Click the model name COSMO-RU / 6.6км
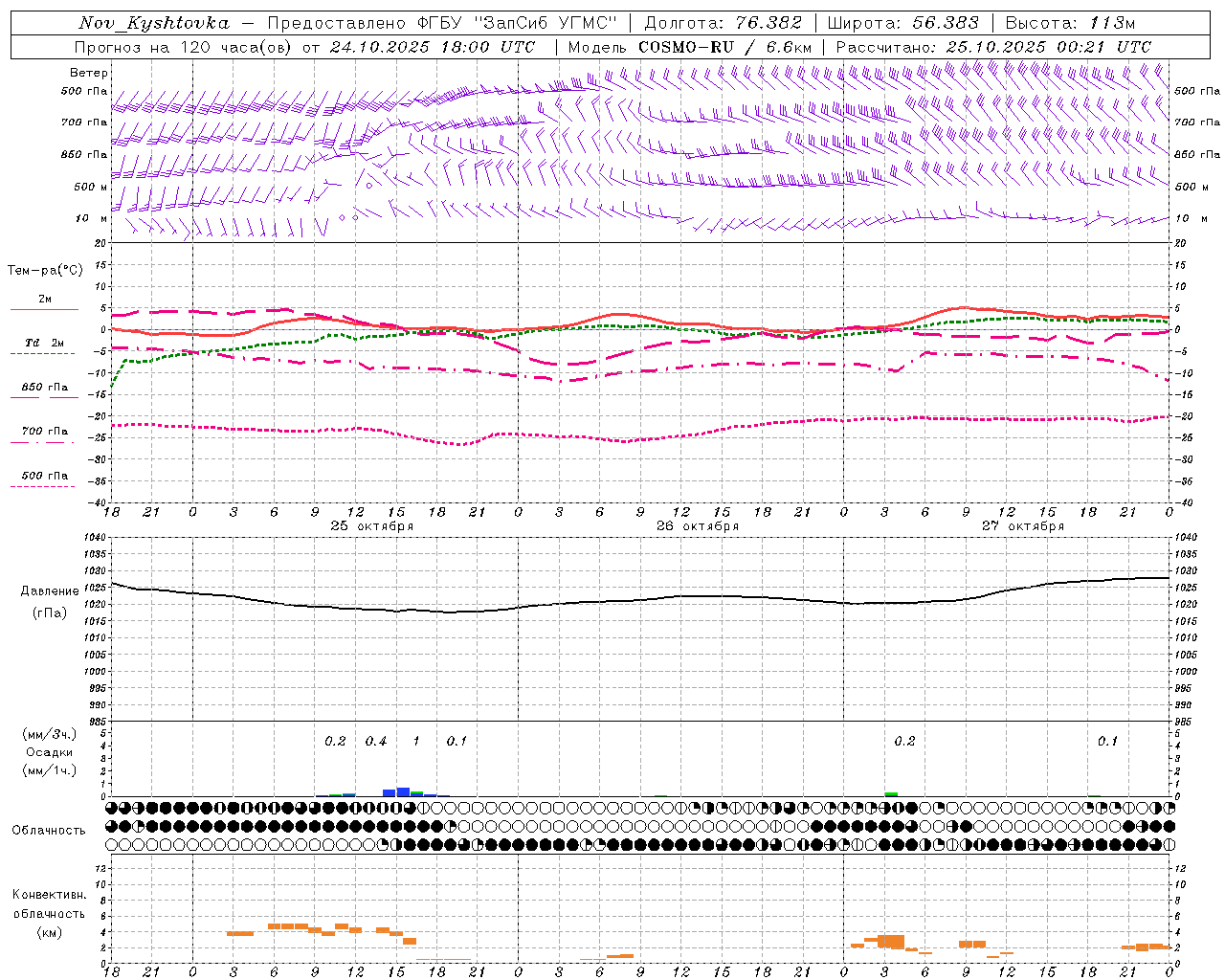 (x=724, y=47)
